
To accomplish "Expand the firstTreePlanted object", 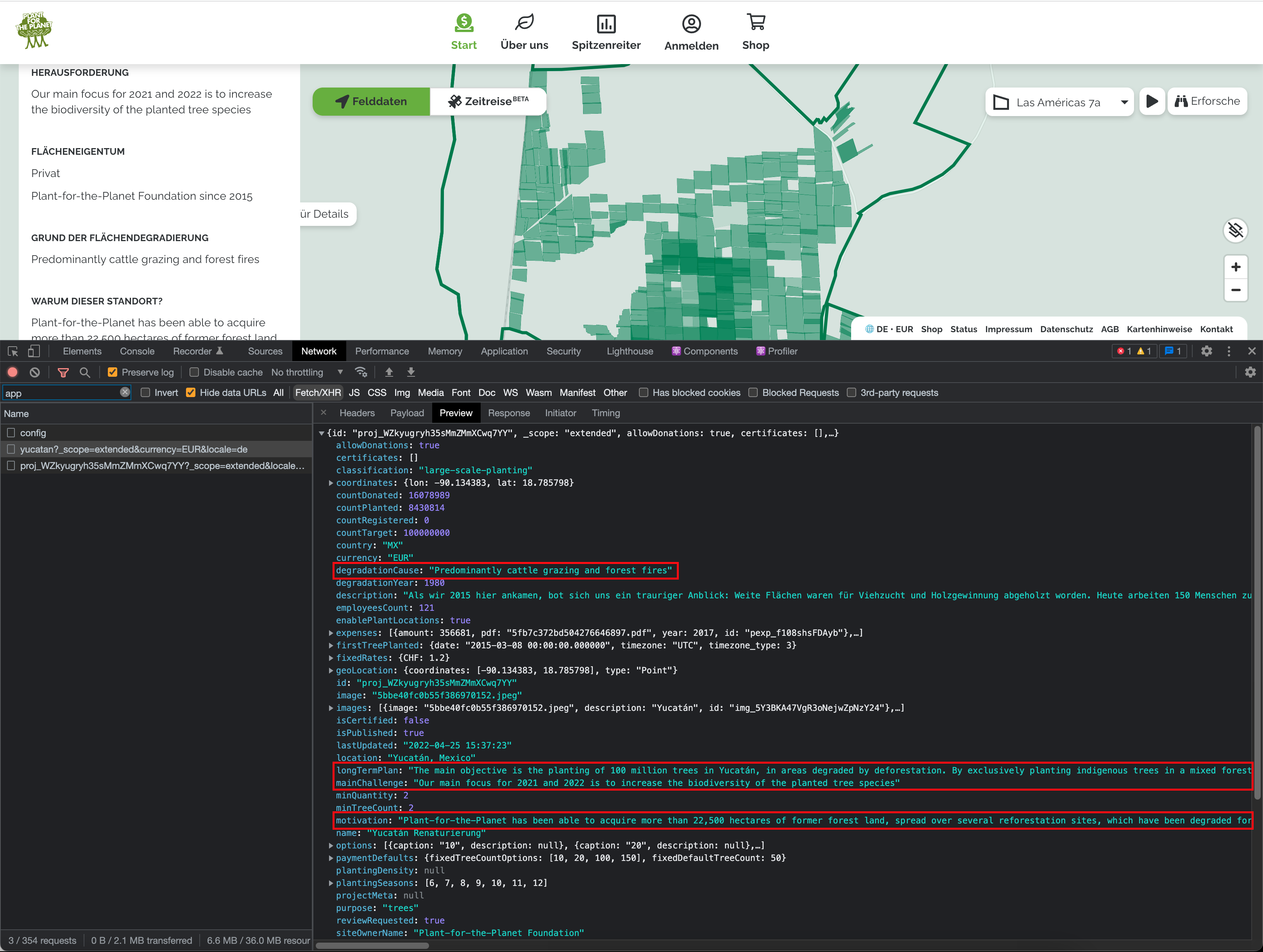I will click(331, 645).
